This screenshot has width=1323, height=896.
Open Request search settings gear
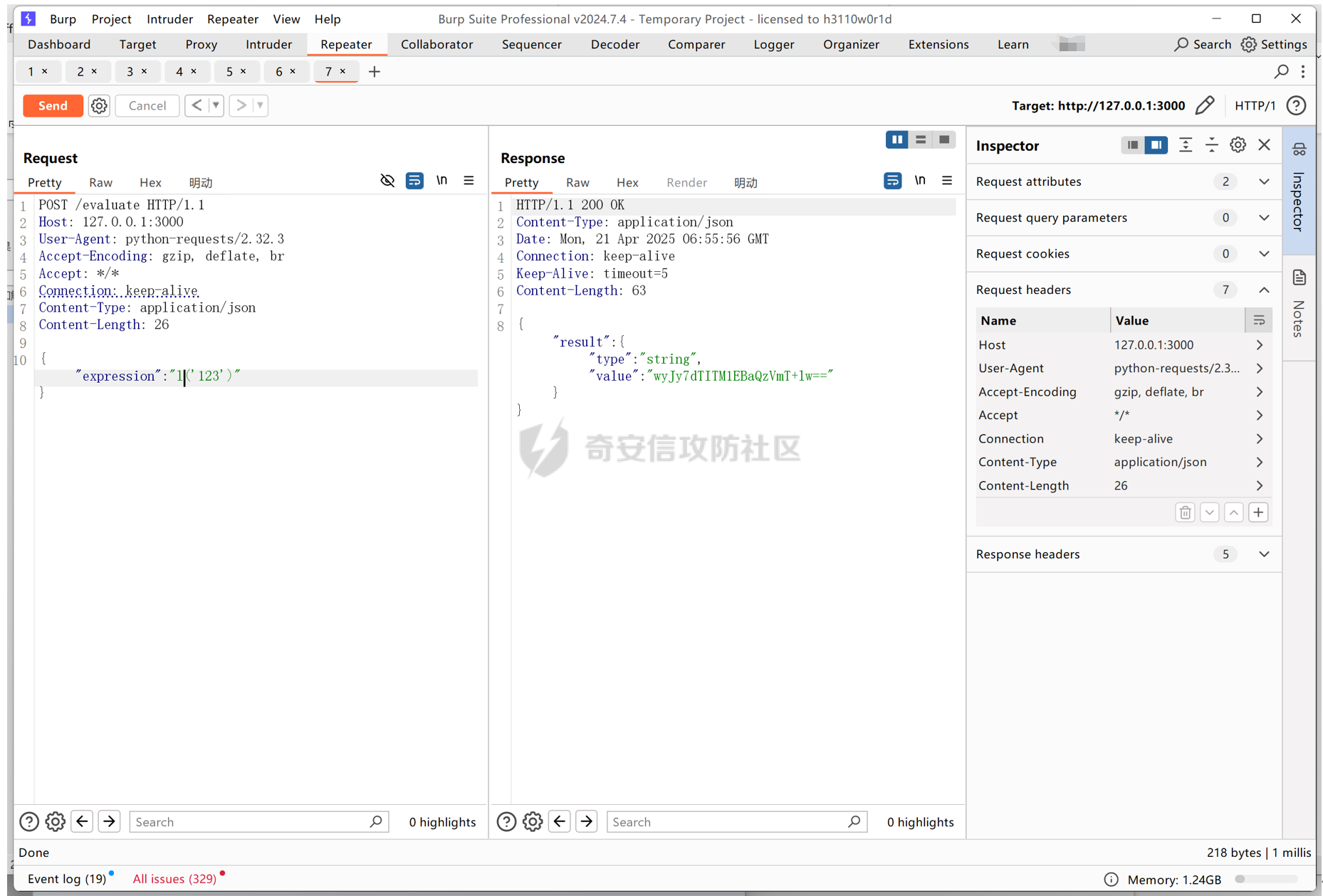[x=56, y=822]
